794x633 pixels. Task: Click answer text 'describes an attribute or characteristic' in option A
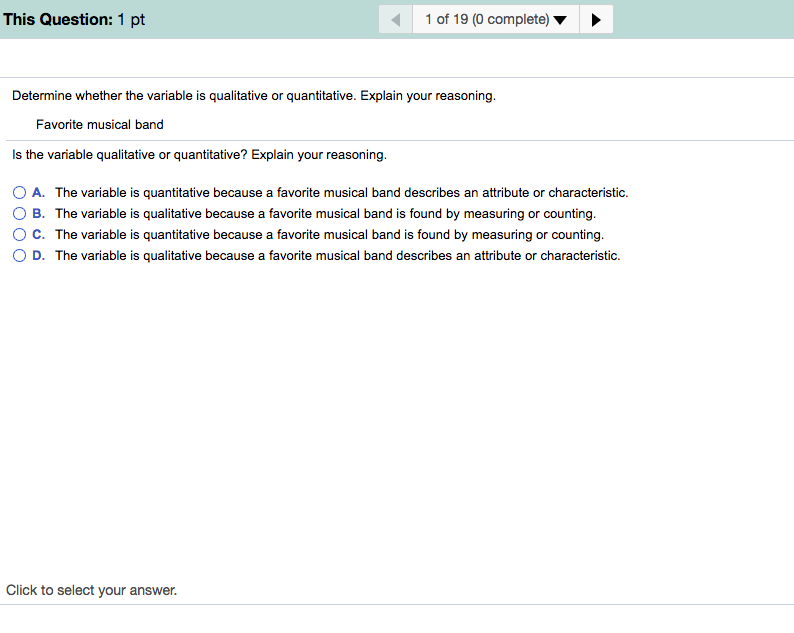516,193
